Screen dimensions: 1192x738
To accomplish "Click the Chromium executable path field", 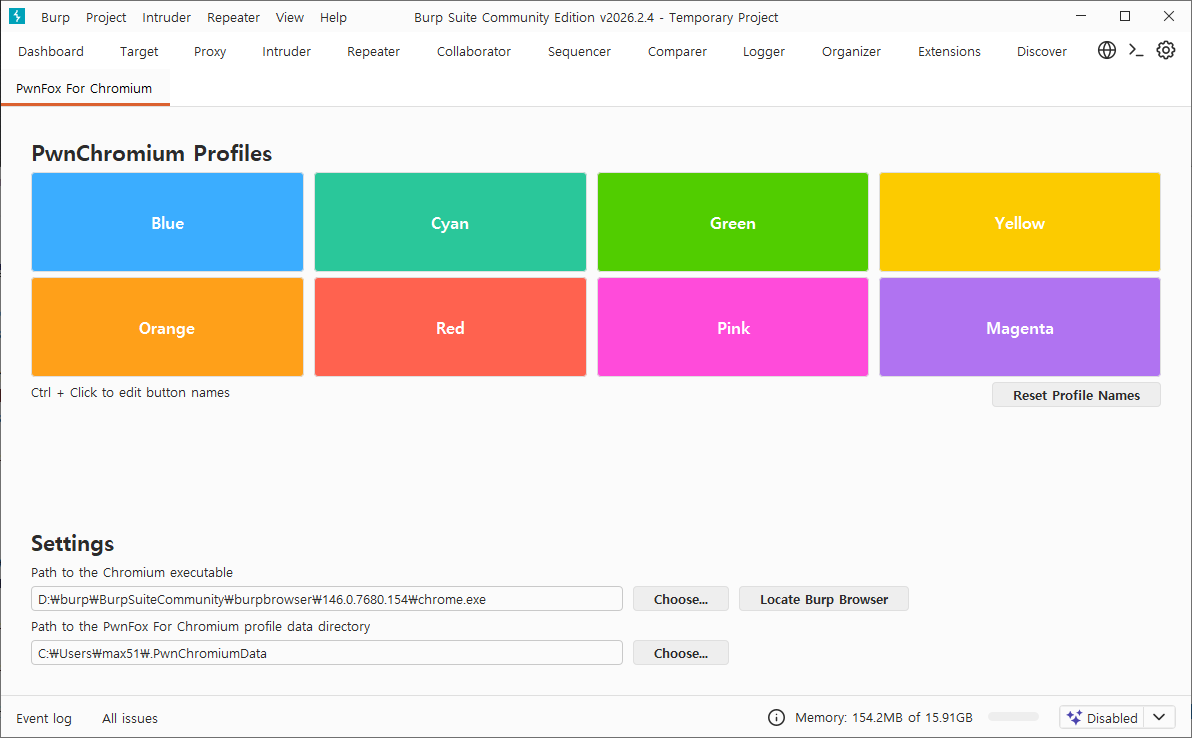I will [x=327, y=599].
